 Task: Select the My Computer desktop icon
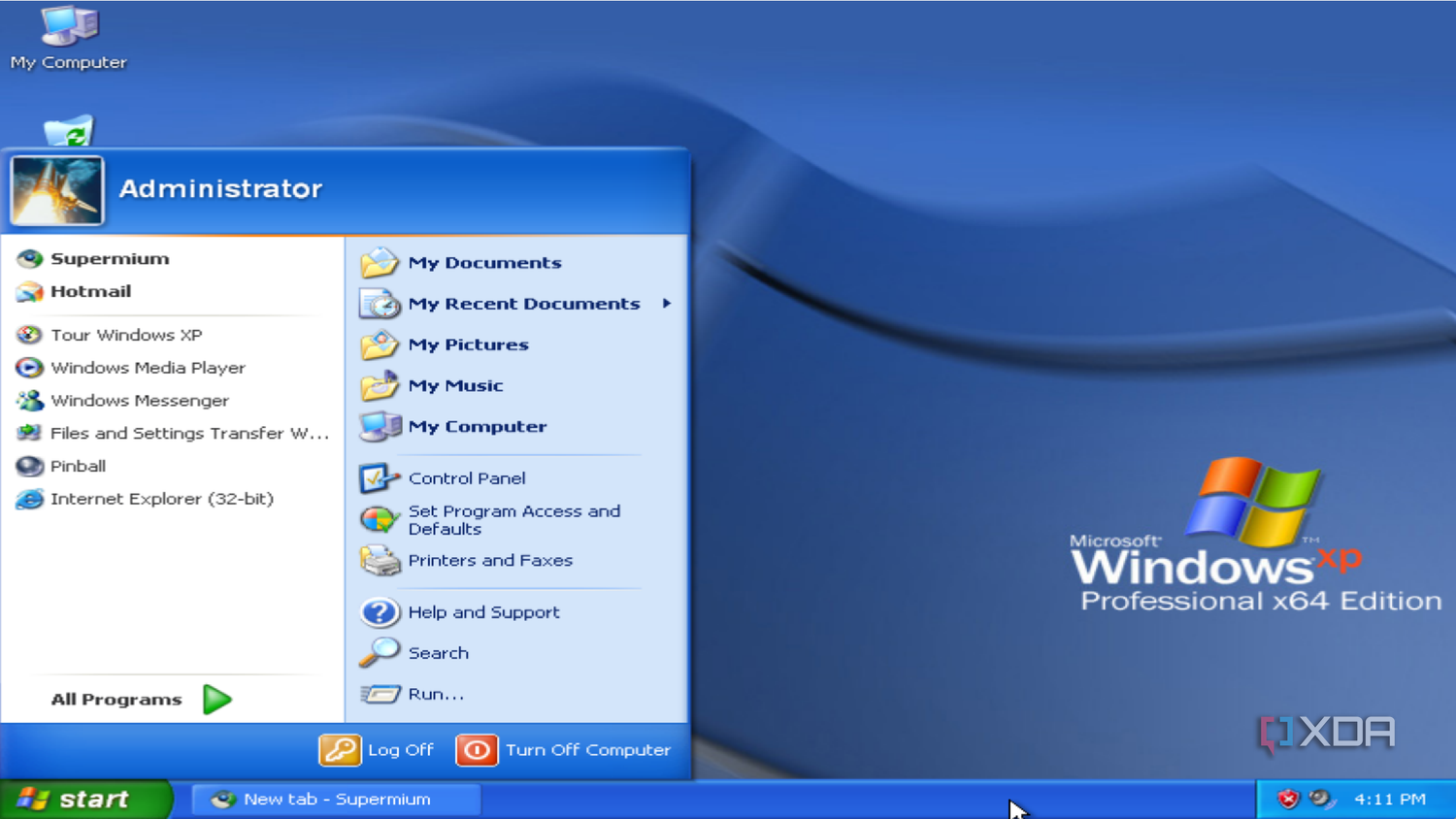(68, 39)
